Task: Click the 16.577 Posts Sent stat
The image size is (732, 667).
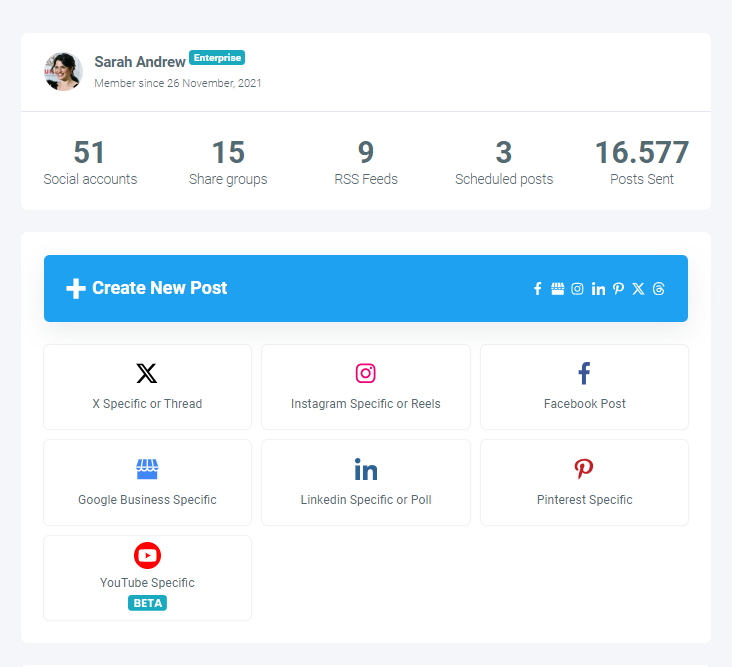Action: 642,162
